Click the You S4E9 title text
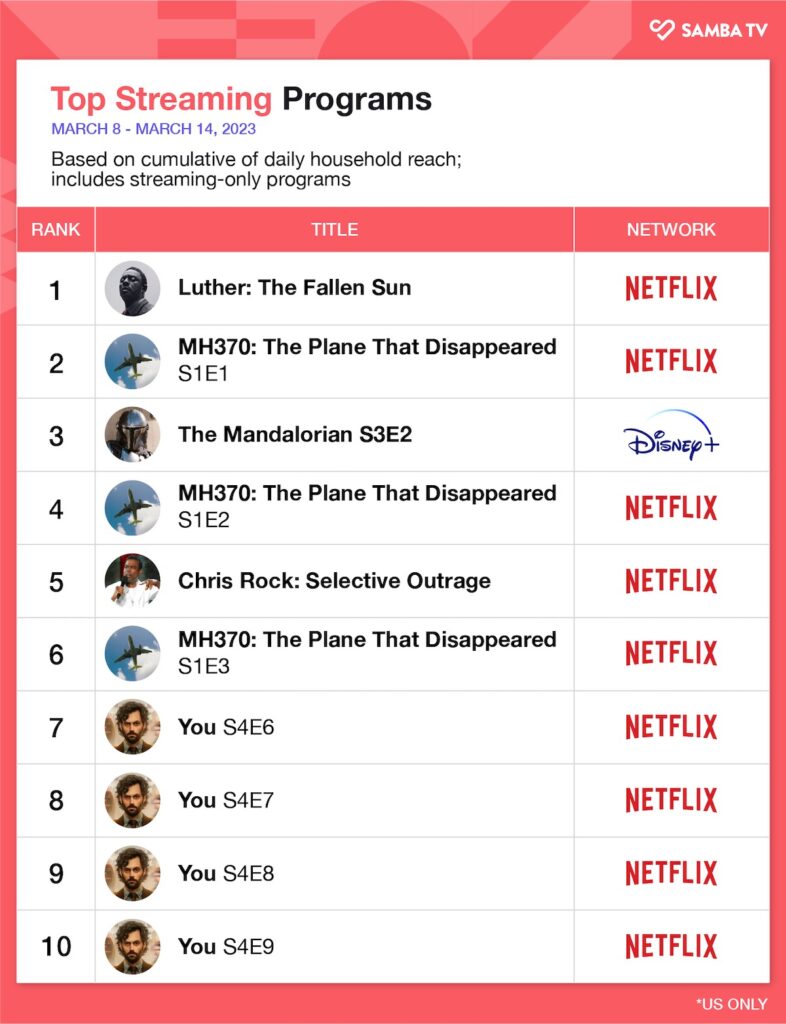This screenshot has width=786, height=1024. pyautogui.click(x=226, y=946)
